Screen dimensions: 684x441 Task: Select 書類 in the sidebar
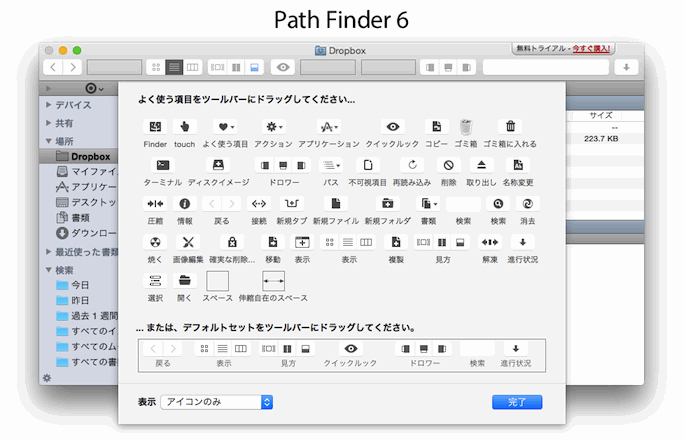pos(79,217)
